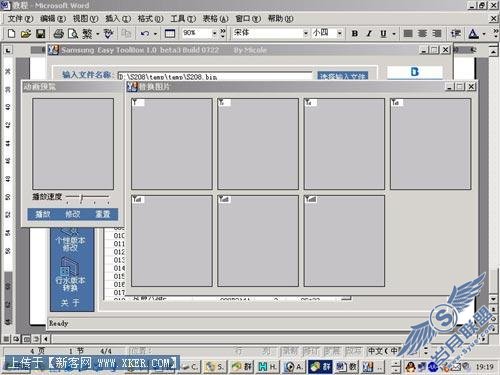
Task: Open the 表格 menu
Action: pyautogui.click(x=215, y=18)
